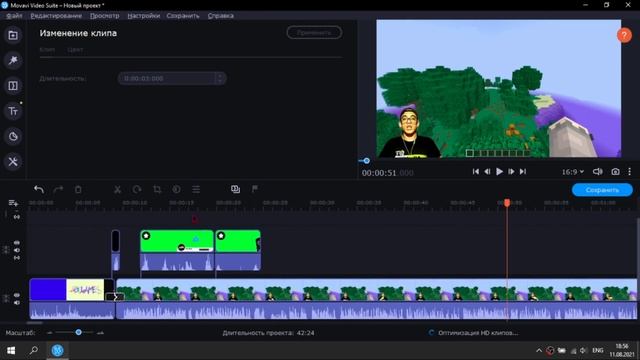The height and width of the screenshot is (360, 640).
Task: Zoom out timeline with minus button
Action: (49, 333)
